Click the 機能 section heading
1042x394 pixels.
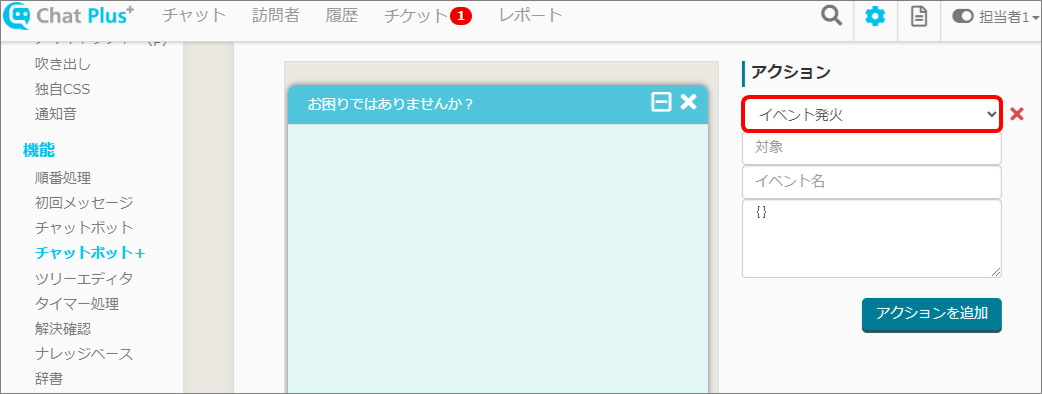tap(39, 150)
